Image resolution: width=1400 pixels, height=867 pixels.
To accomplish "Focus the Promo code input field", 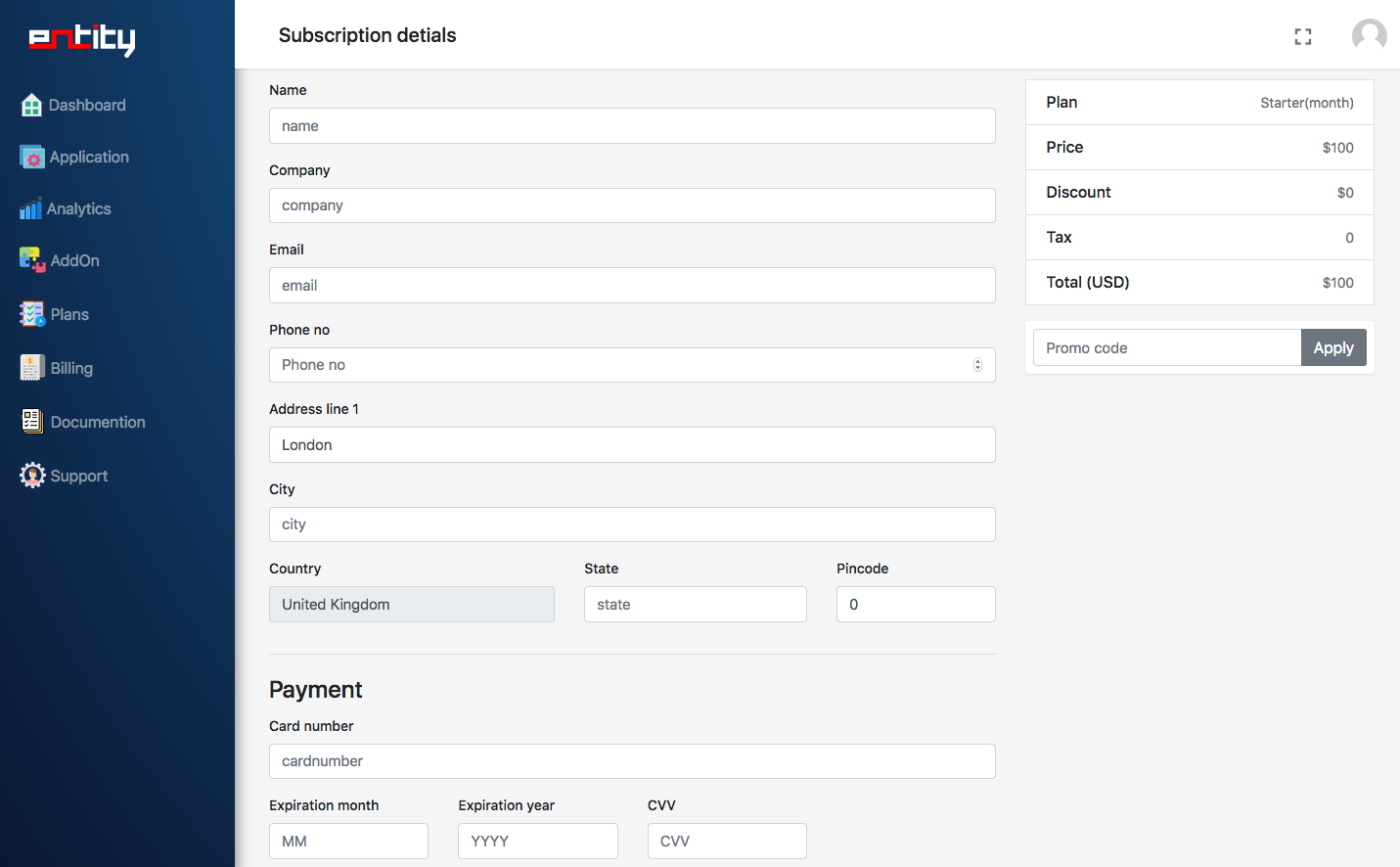I will [1166, 347].
